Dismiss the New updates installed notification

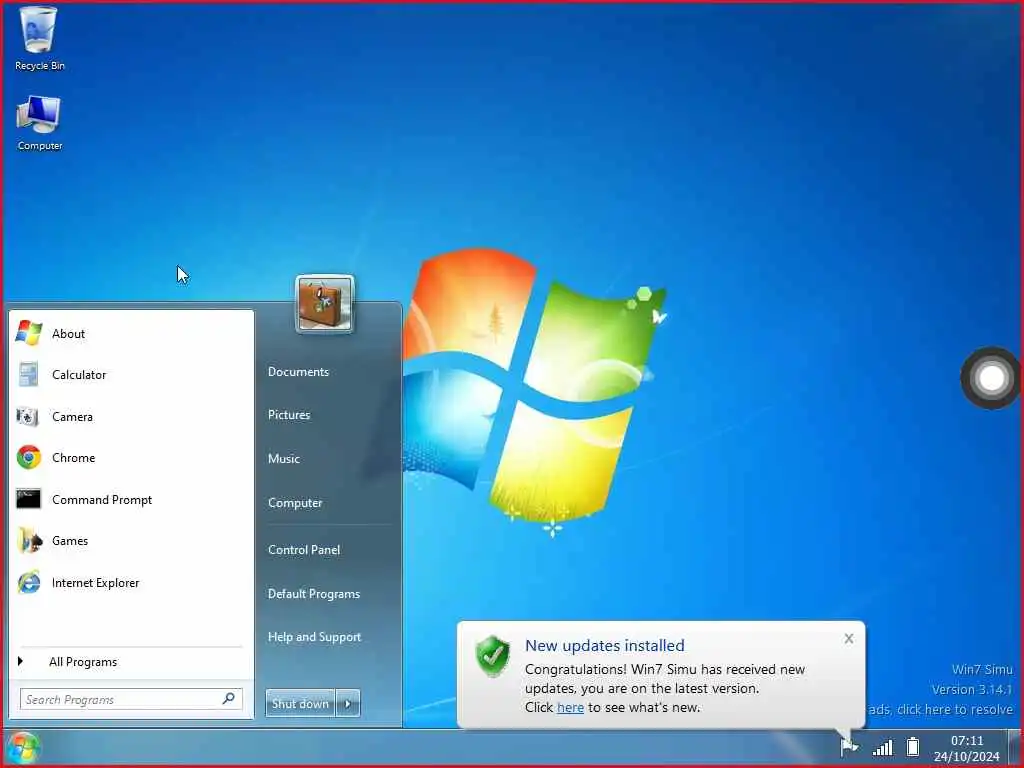coord(848,638)
